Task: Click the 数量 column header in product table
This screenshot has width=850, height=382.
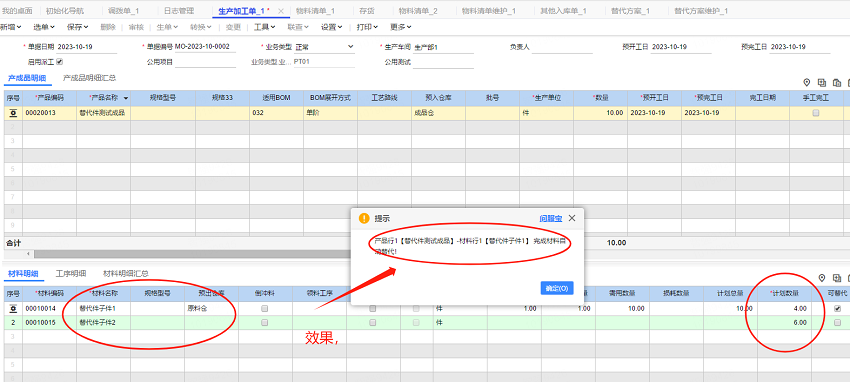Action: [601, 98]
